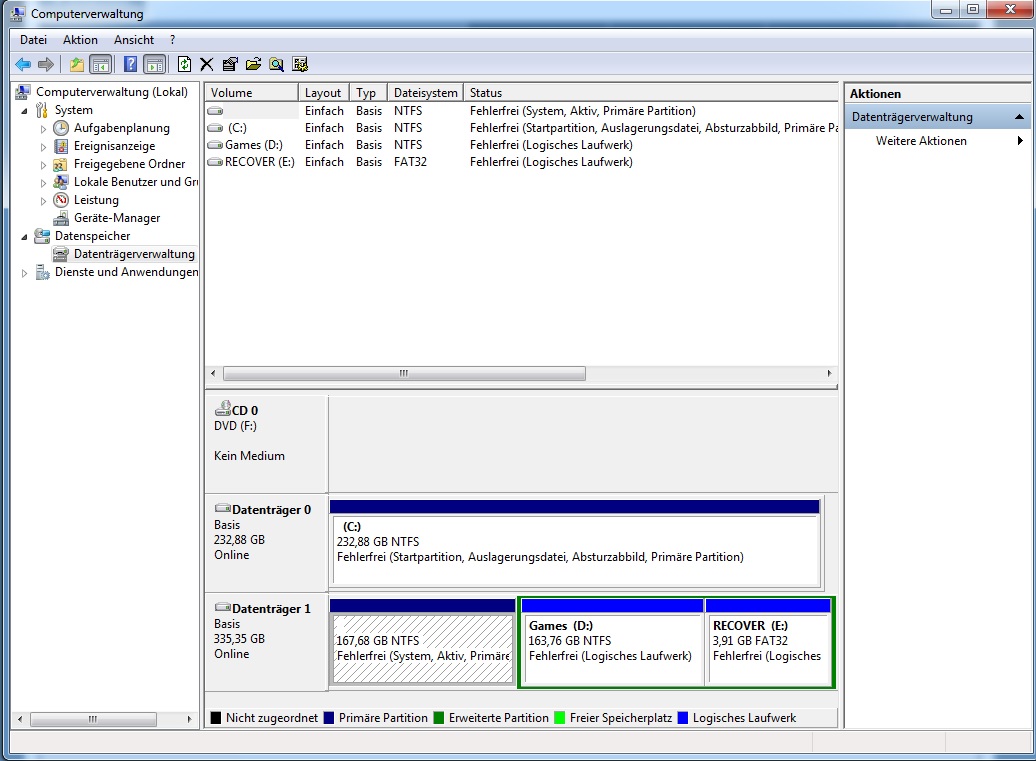The image size is (1036, 761).
Task: Toggle the console tree pane button
Action: [x=100, y=64]
